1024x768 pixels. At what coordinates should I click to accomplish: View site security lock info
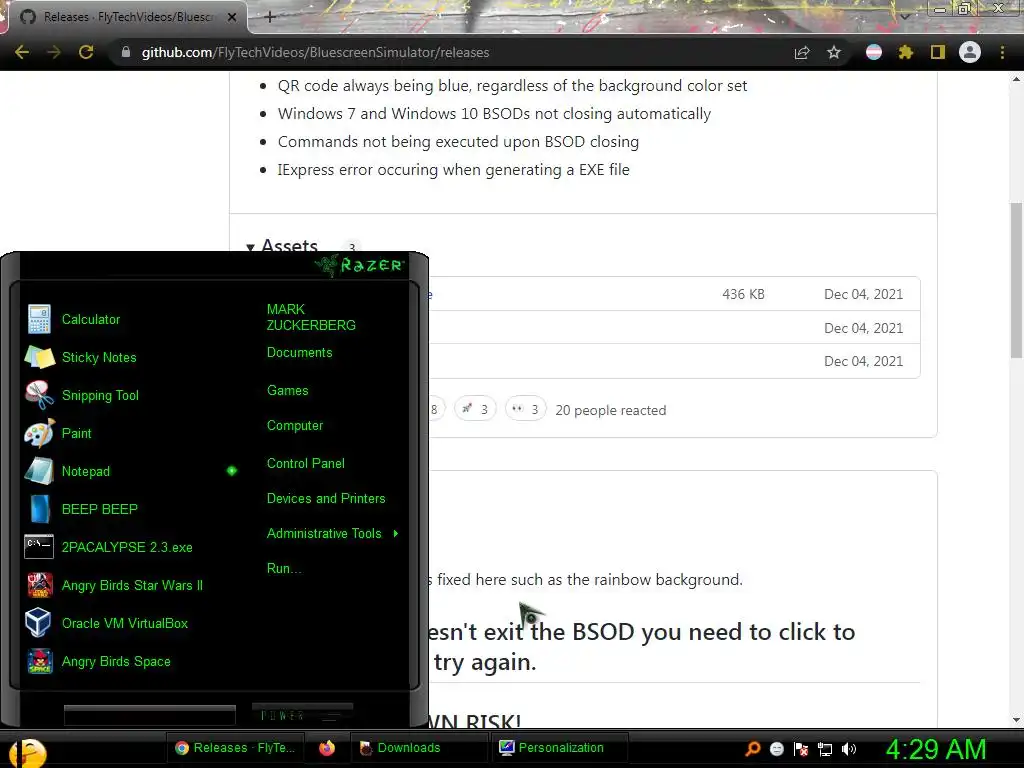pos(126,52)
